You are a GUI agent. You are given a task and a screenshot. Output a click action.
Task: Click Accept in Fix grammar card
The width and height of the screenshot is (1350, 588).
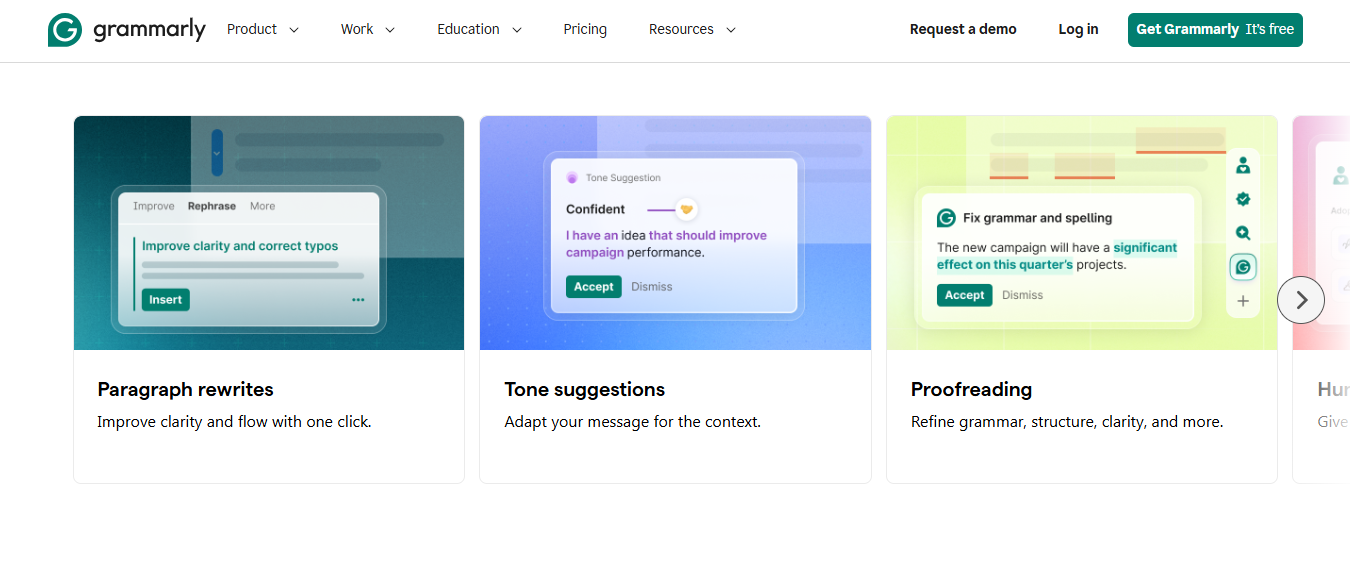pyautogui.click(x=964, y=295)
